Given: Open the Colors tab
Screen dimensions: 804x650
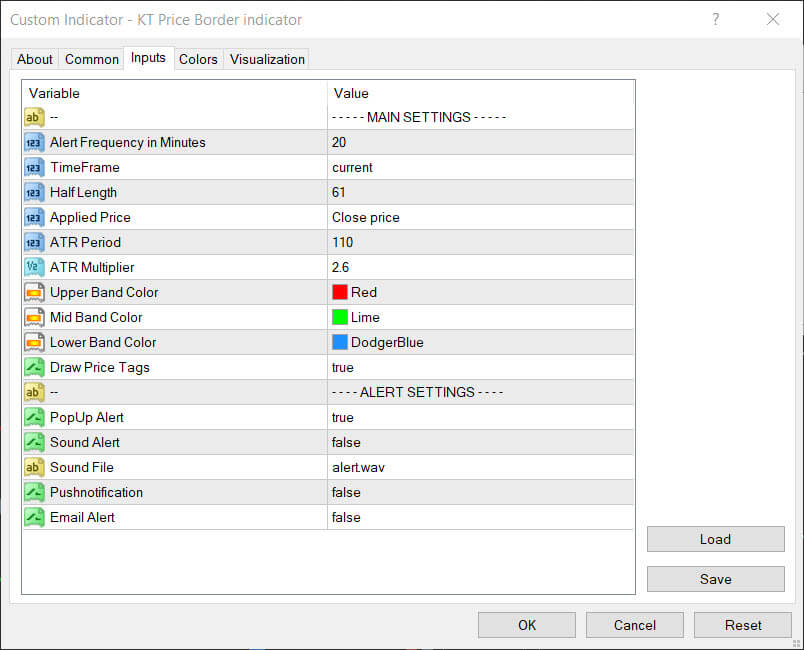Looking at the screenshot, I should (198, 59).
